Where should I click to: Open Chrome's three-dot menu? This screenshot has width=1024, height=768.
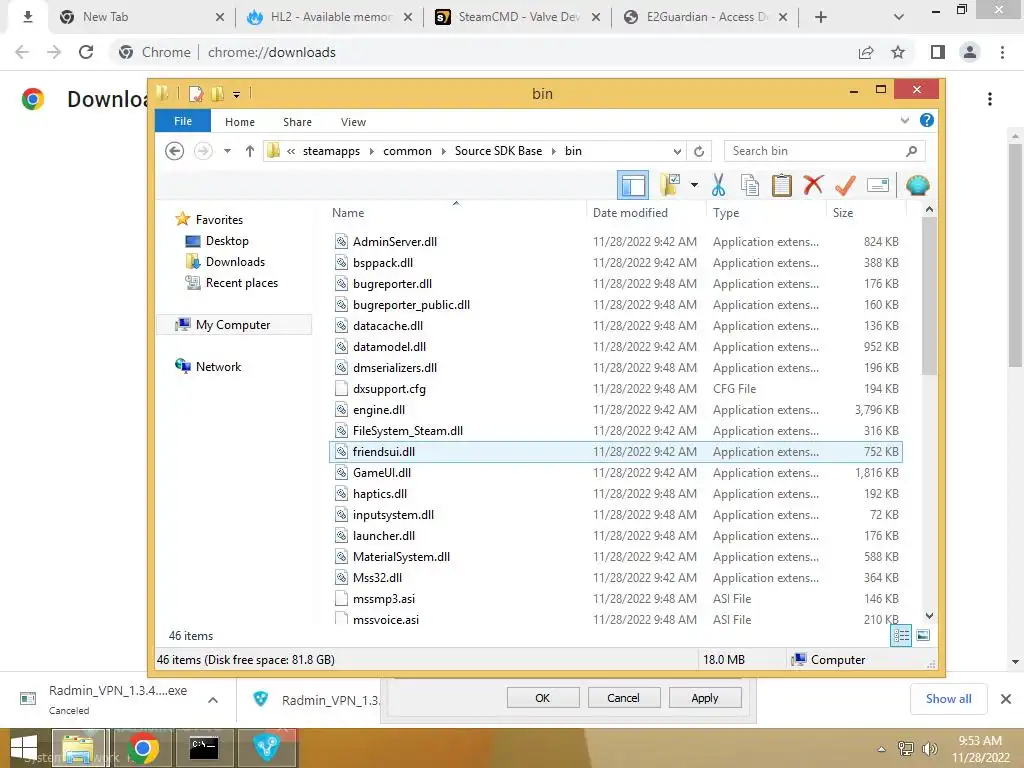[x=1002, y=52]
